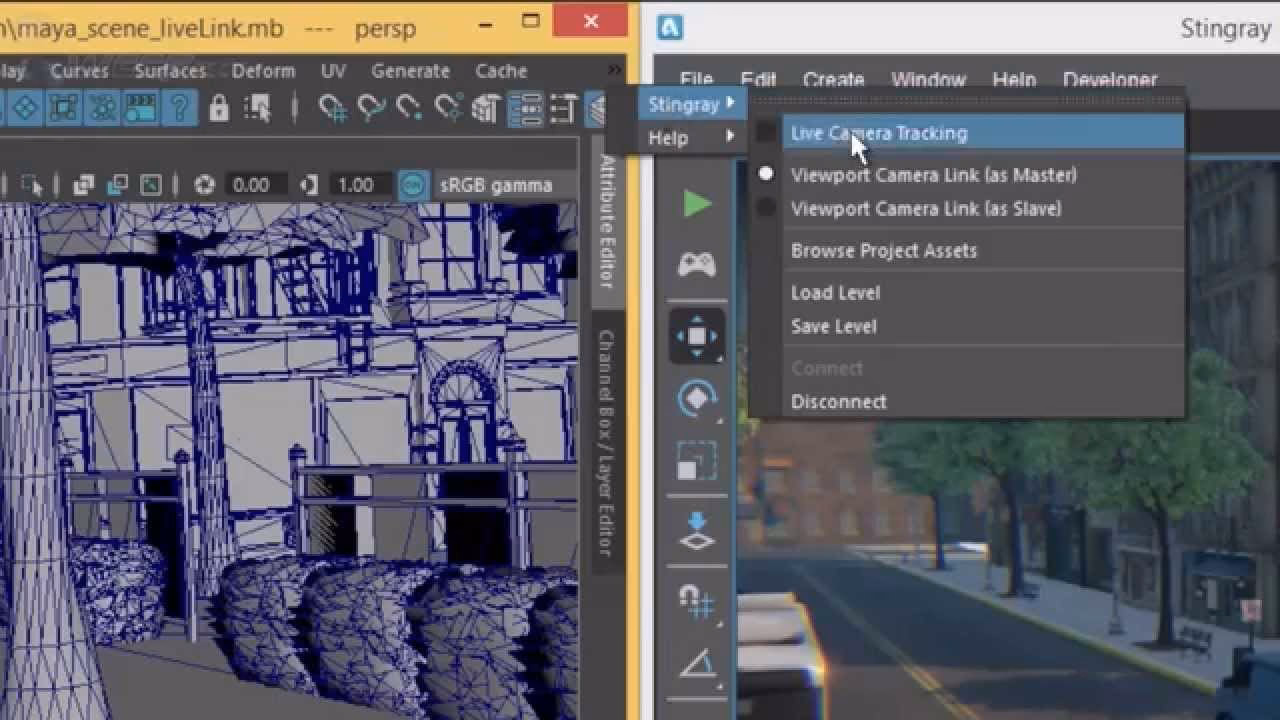The height and width of the screenshot is (720, 1280).
Task: Click the dotted tear-off strip atop Stingray submenu
Action: [x=968, y=101]
